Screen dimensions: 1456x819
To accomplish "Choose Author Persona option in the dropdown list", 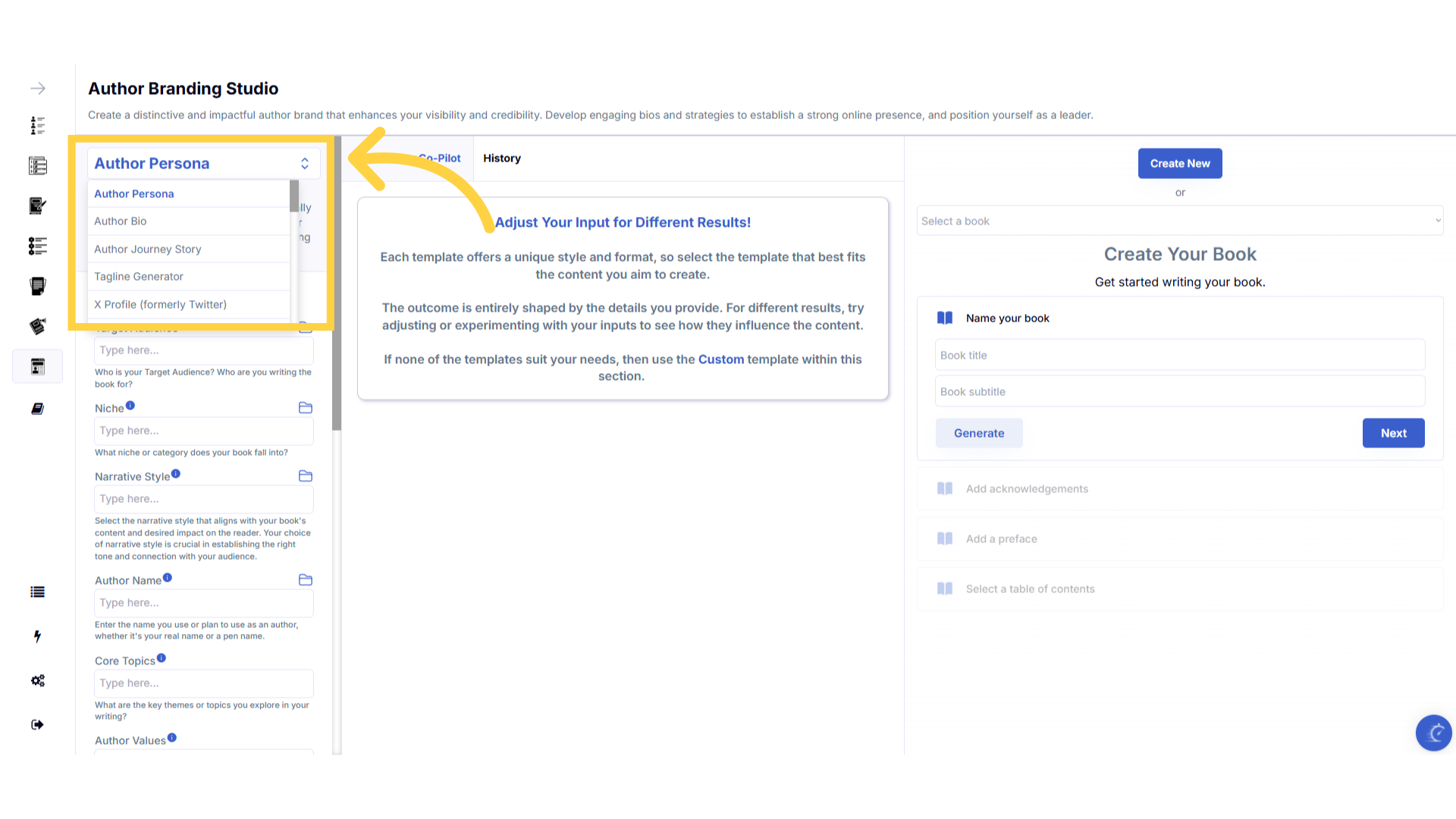I will 188,194.
